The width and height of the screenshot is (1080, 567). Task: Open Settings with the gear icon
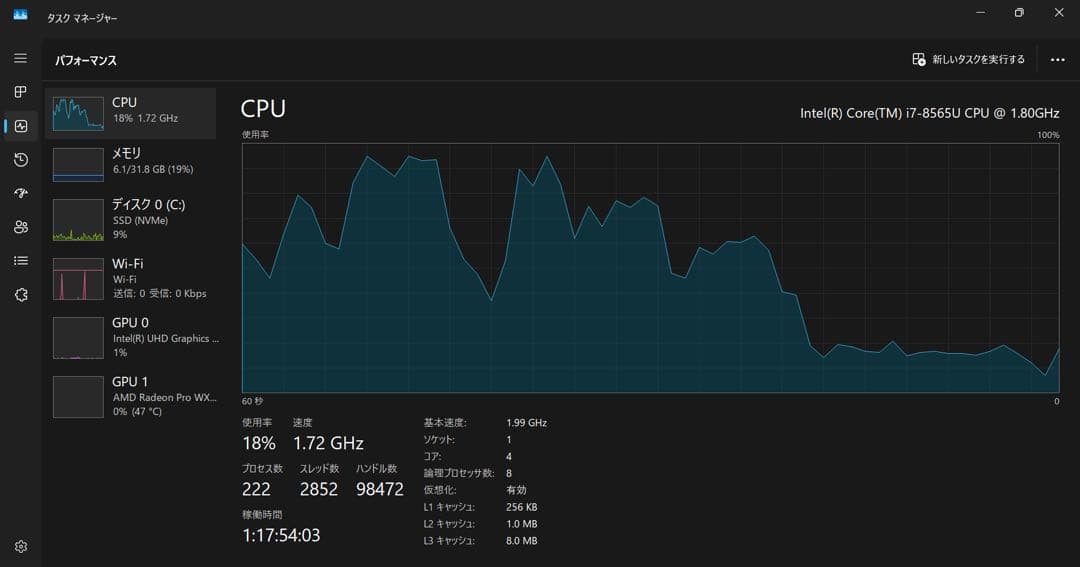click(21, 547)
